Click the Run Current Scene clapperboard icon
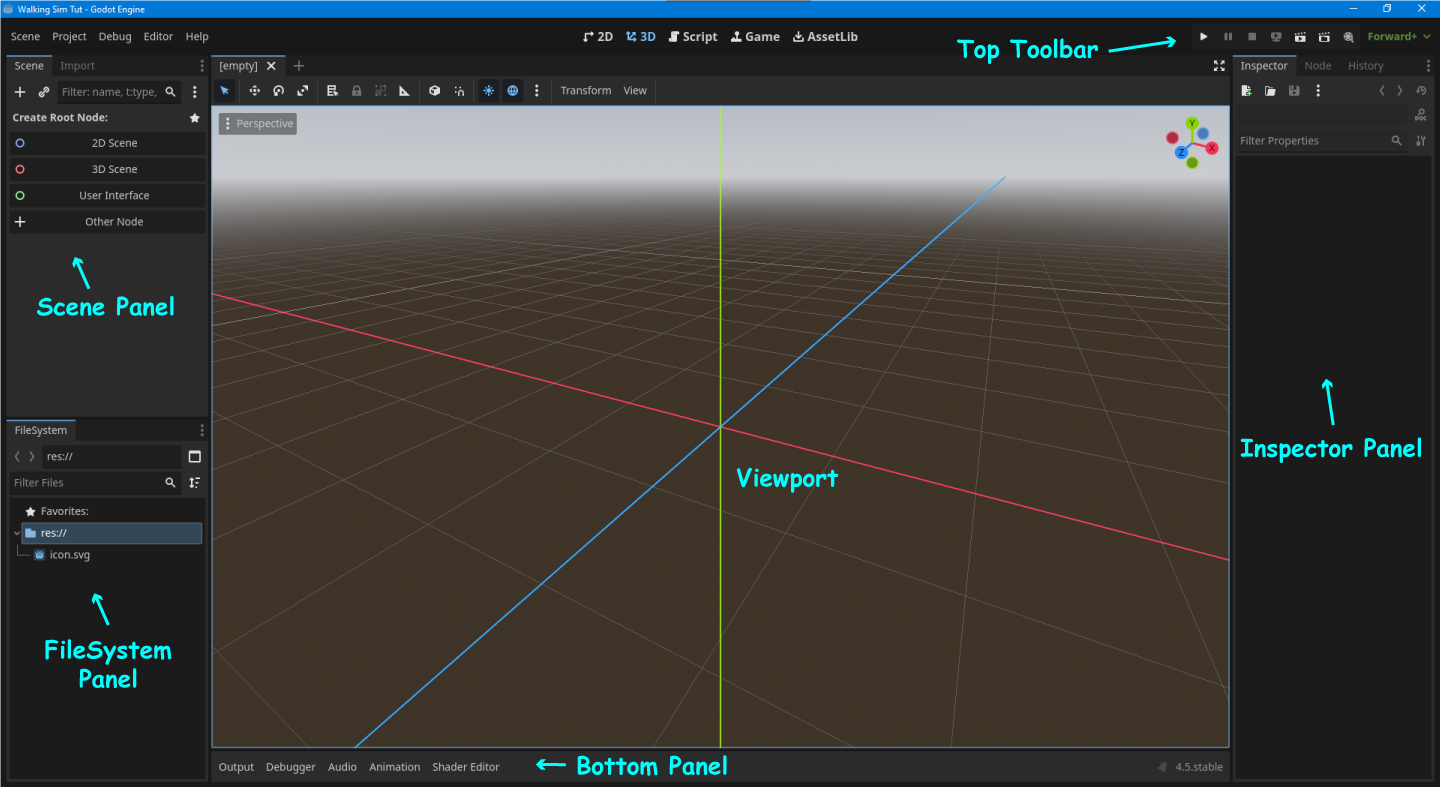Viewport: 1440px width, 787px height. click(1300, 37)
